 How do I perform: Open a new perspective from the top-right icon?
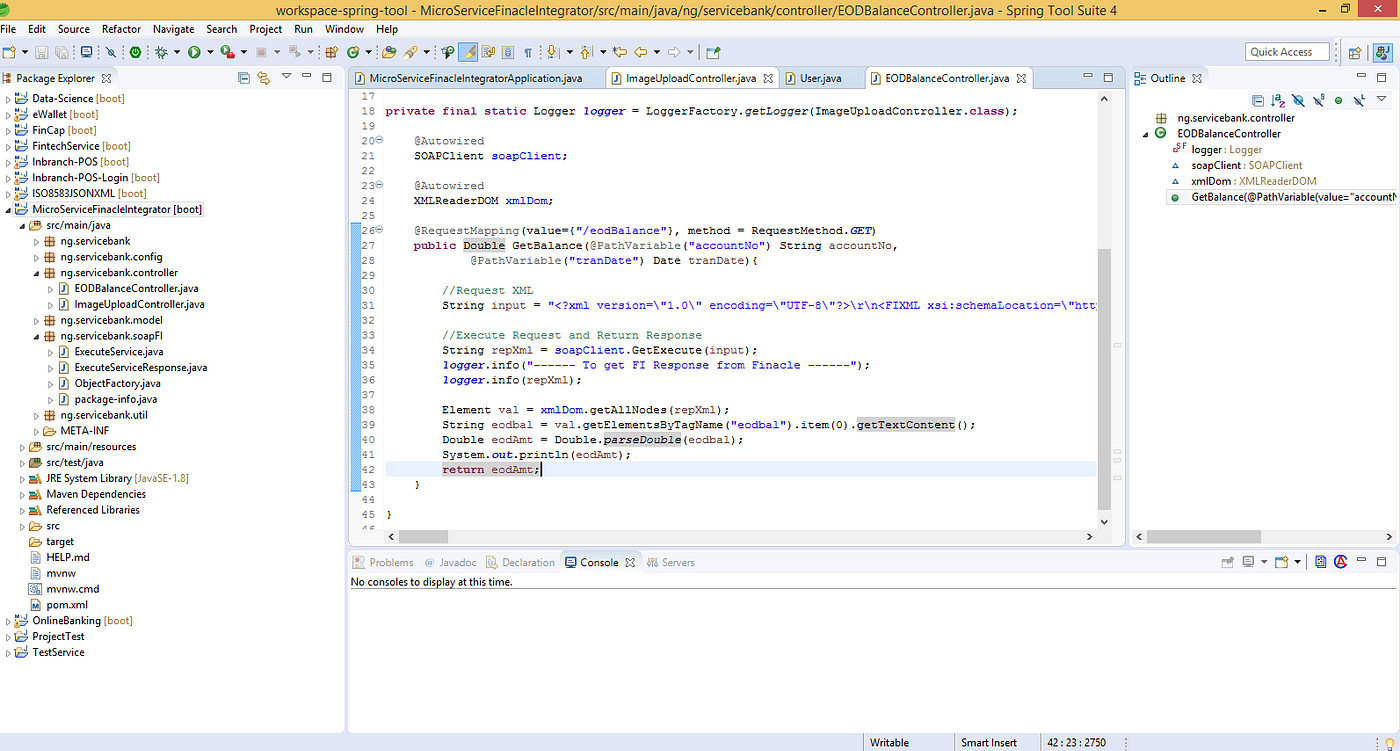coord(1355,52)
